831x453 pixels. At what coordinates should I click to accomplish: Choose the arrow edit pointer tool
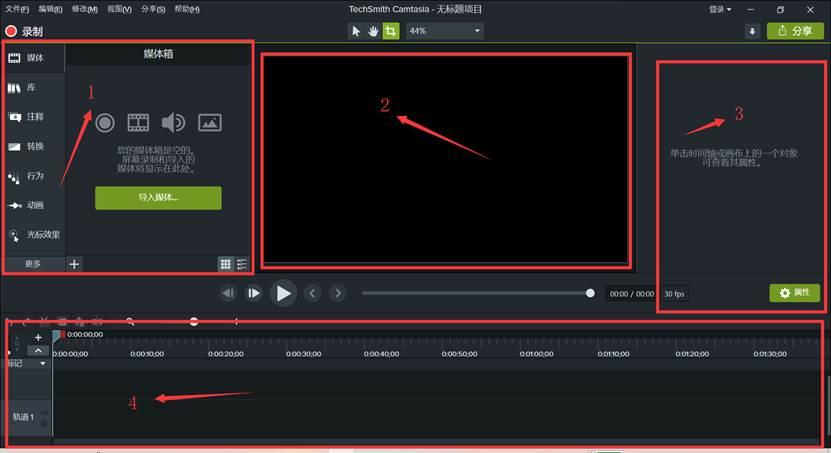click(356, 31)
